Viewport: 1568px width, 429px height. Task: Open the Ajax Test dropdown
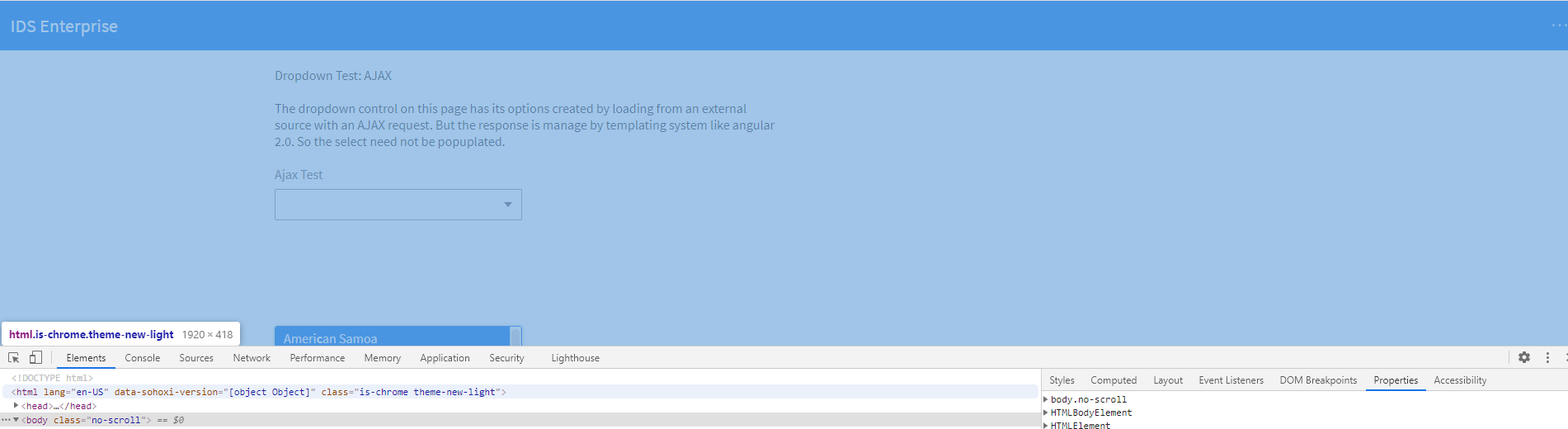tap(398, 205)
